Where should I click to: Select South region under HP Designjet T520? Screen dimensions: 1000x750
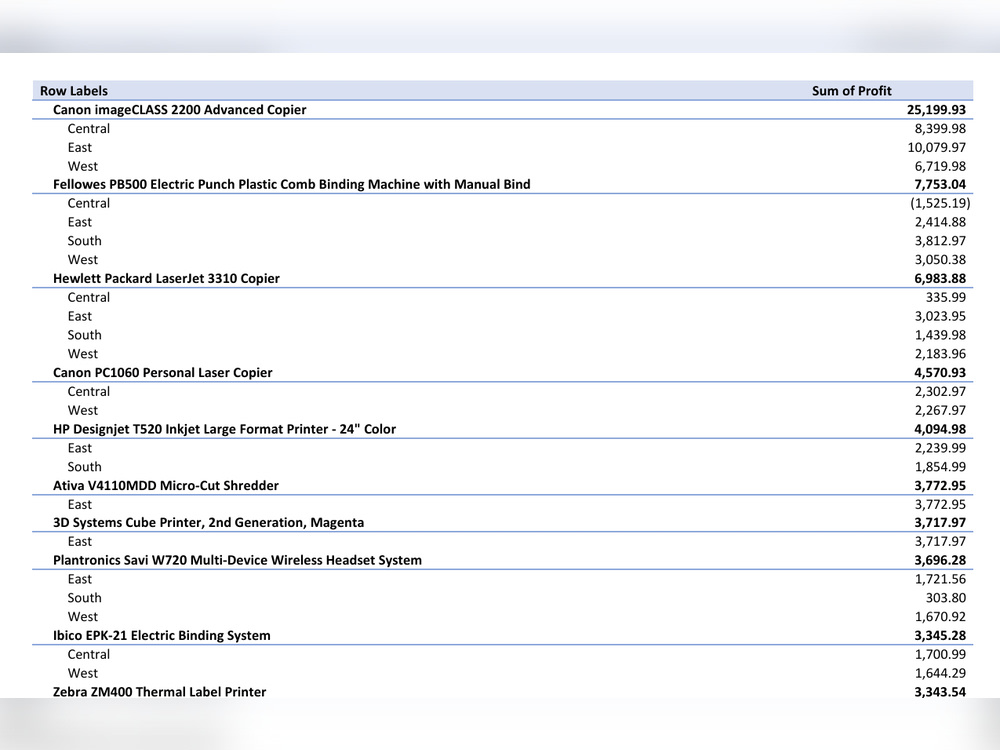pyautogui.click(x=85, y=467)
